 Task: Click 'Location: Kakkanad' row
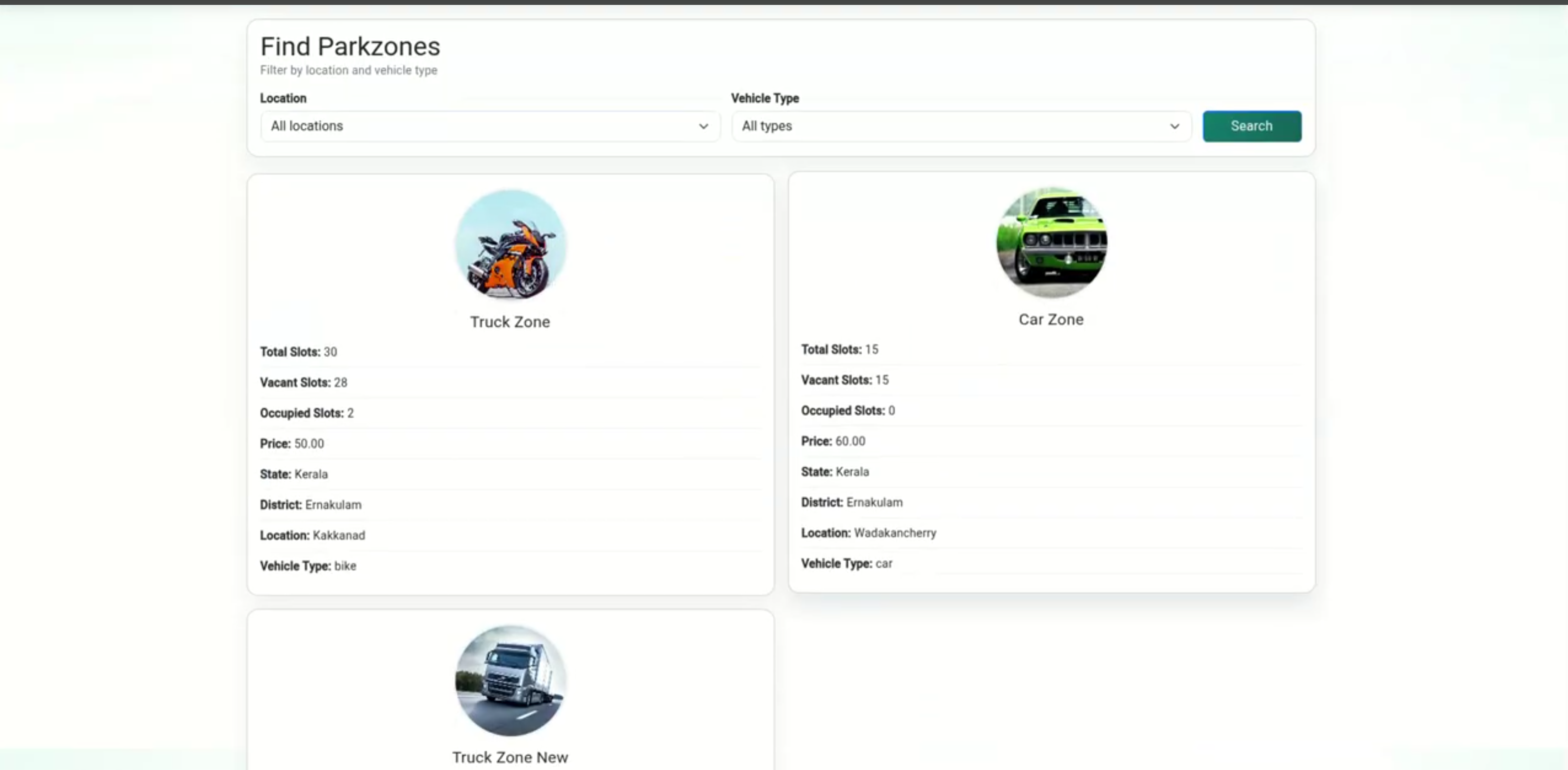(510, 535)
